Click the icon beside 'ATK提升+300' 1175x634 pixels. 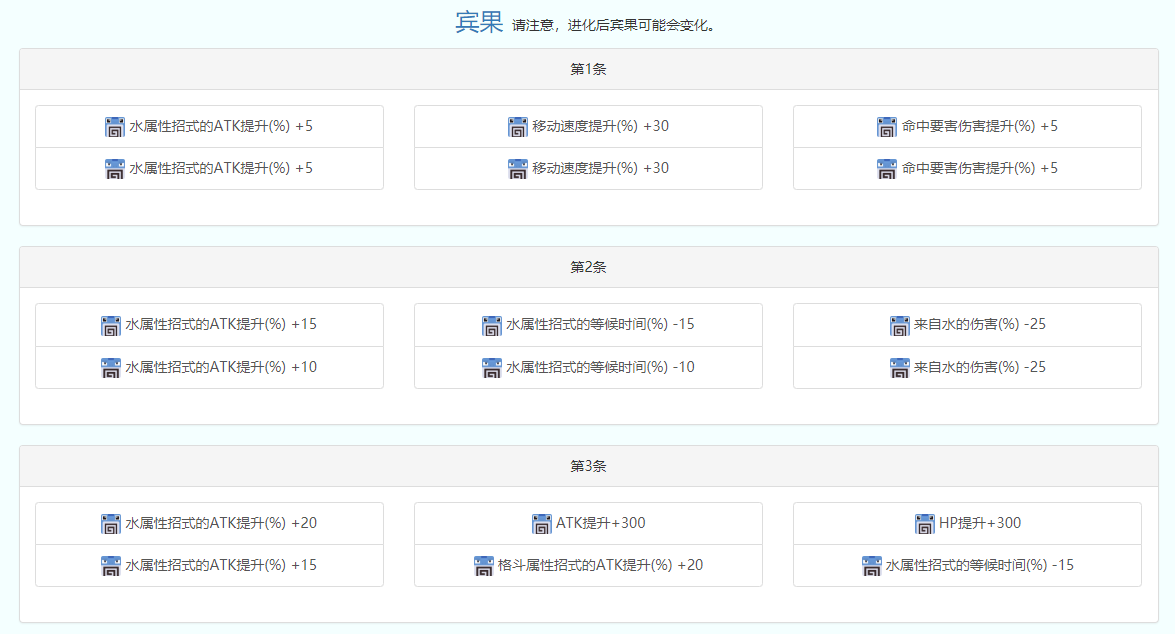pyautogui.click(x=541, y=524)
